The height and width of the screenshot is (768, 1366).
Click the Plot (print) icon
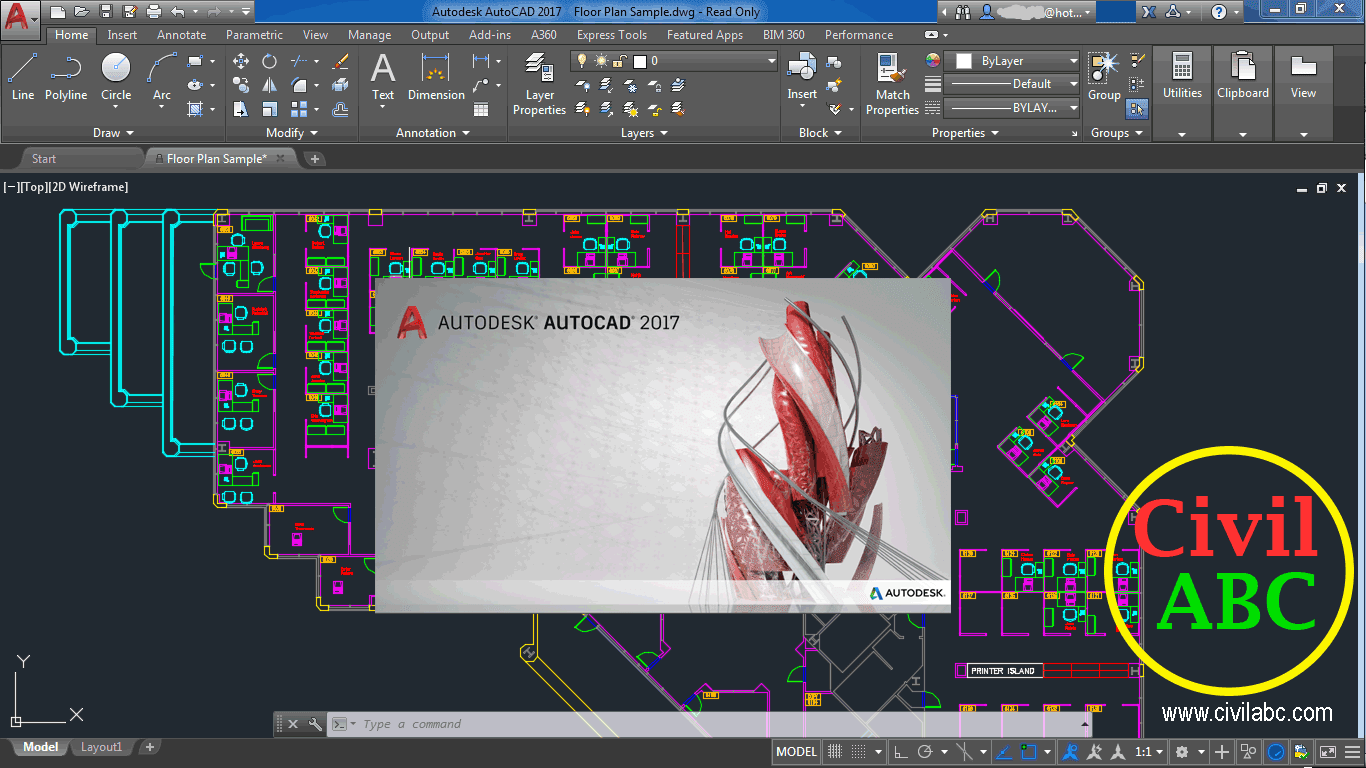[x=154, y=12]
